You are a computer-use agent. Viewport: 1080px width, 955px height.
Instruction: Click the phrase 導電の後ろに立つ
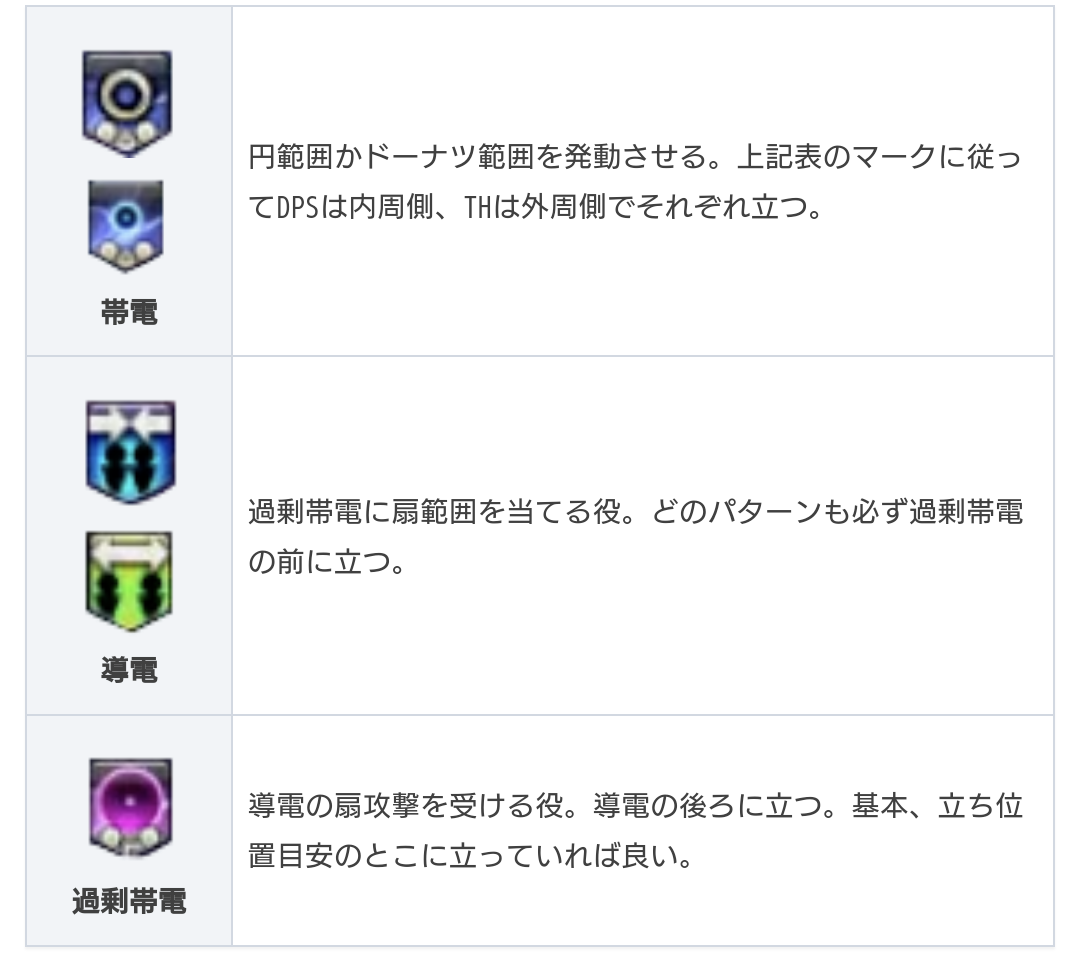pos(707,806)
